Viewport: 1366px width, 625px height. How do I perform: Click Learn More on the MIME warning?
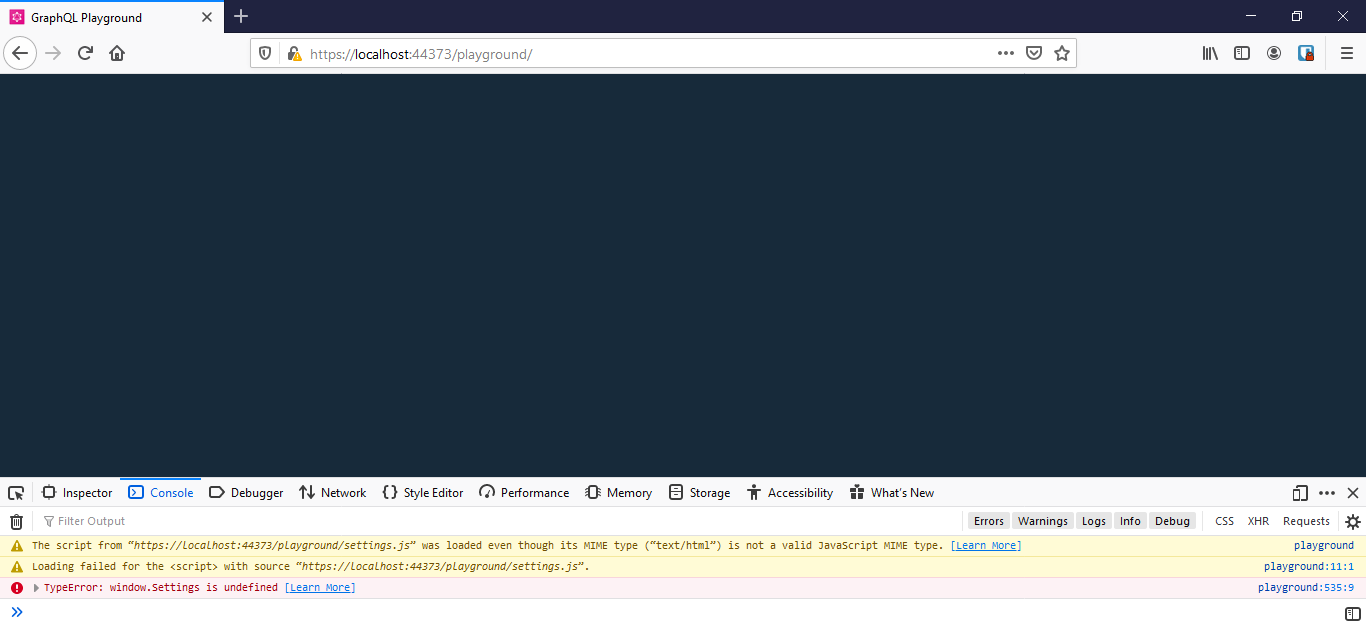tap(986, 545)
